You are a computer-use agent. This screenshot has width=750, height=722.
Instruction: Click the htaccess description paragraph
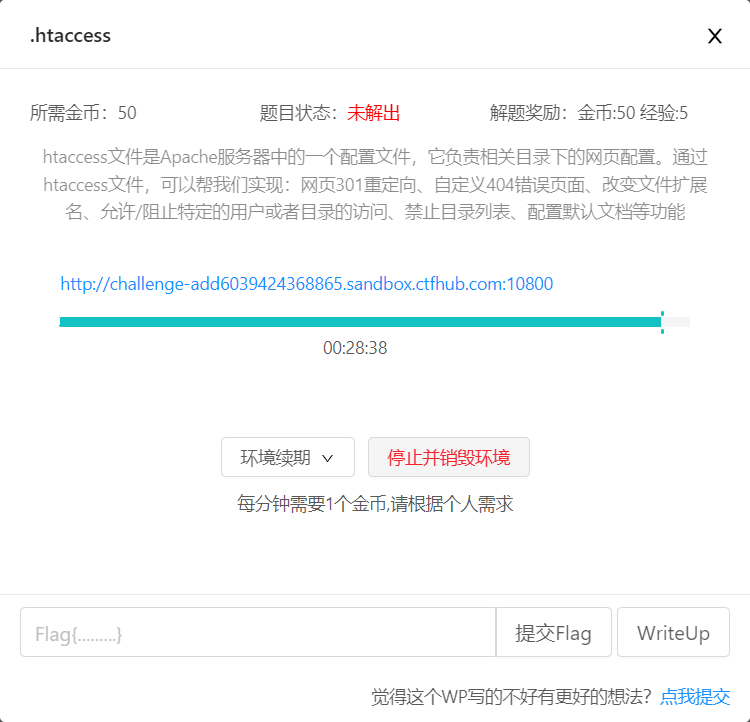[x=375, y=185]
